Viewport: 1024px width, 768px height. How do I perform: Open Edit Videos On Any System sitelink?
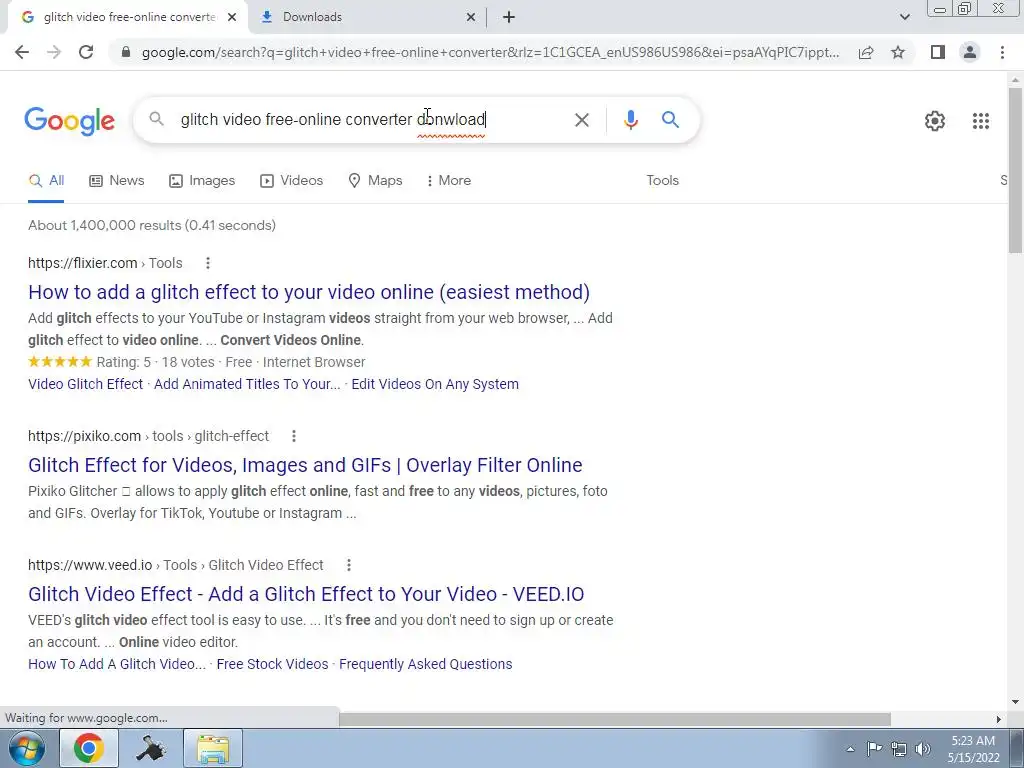pyautogui.click(x=435, y=384)
